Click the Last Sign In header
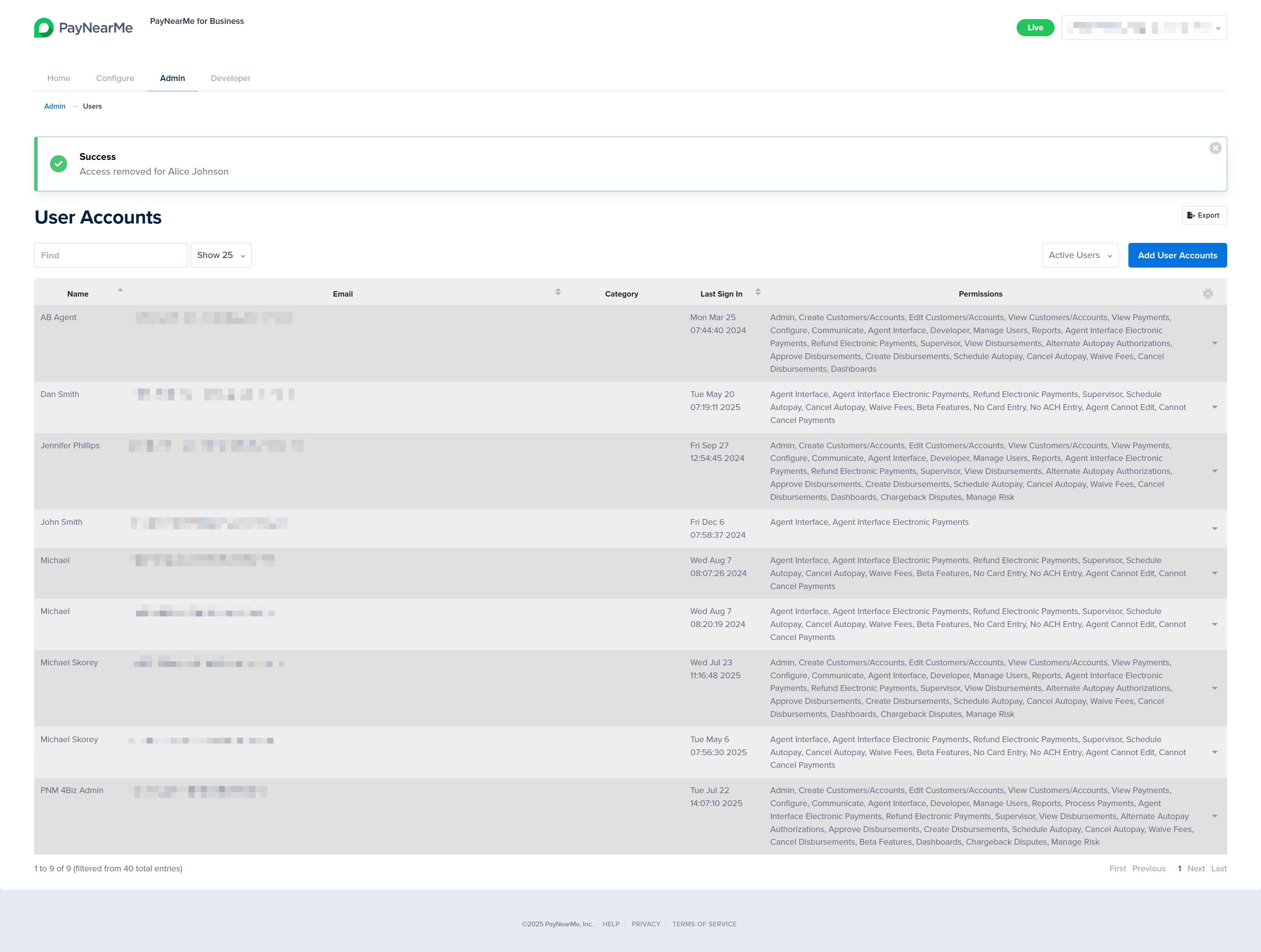Viewport: 1261px width, 952px height. pos(721,294)
